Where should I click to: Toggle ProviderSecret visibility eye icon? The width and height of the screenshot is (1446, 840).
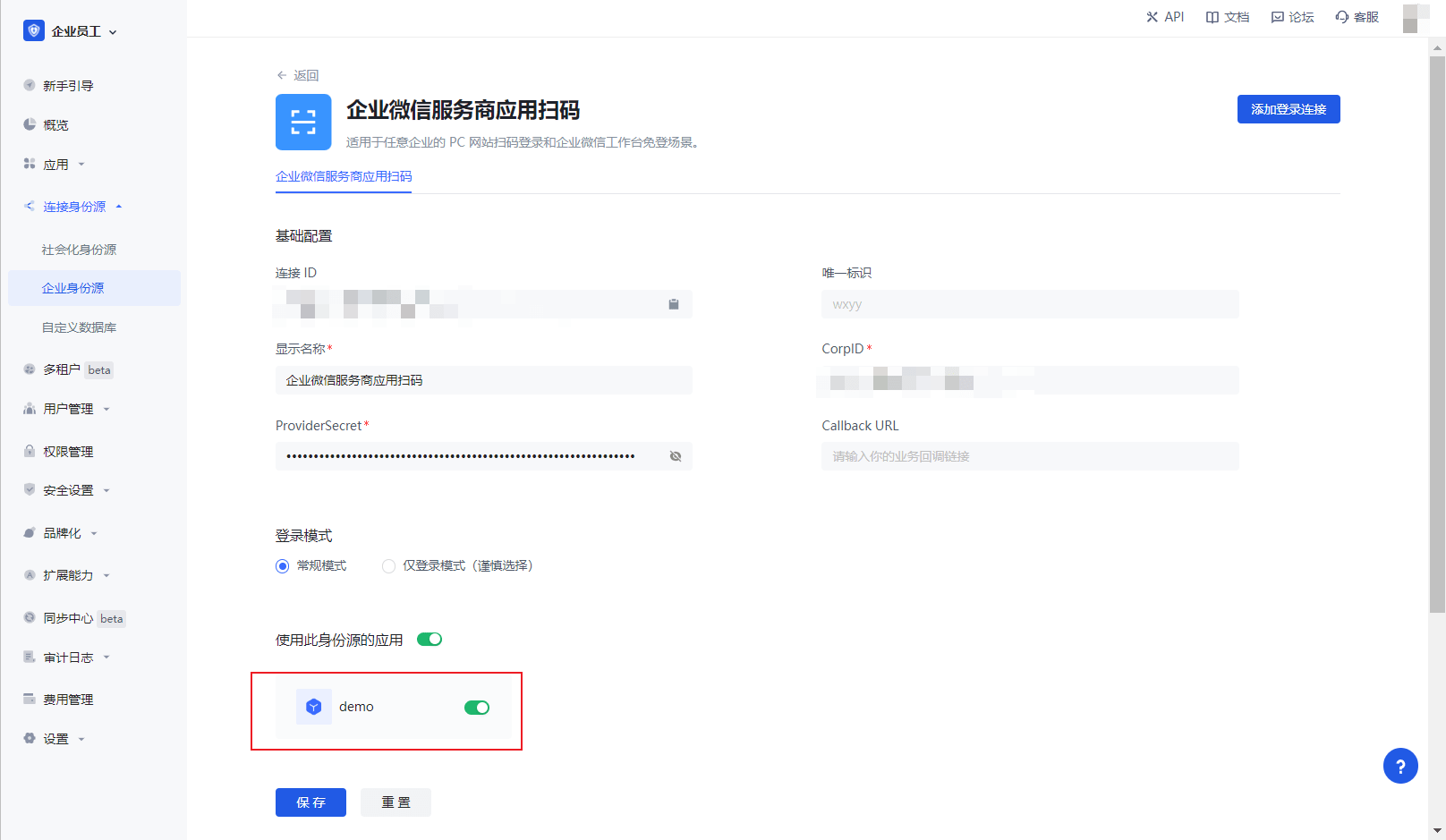676,456
